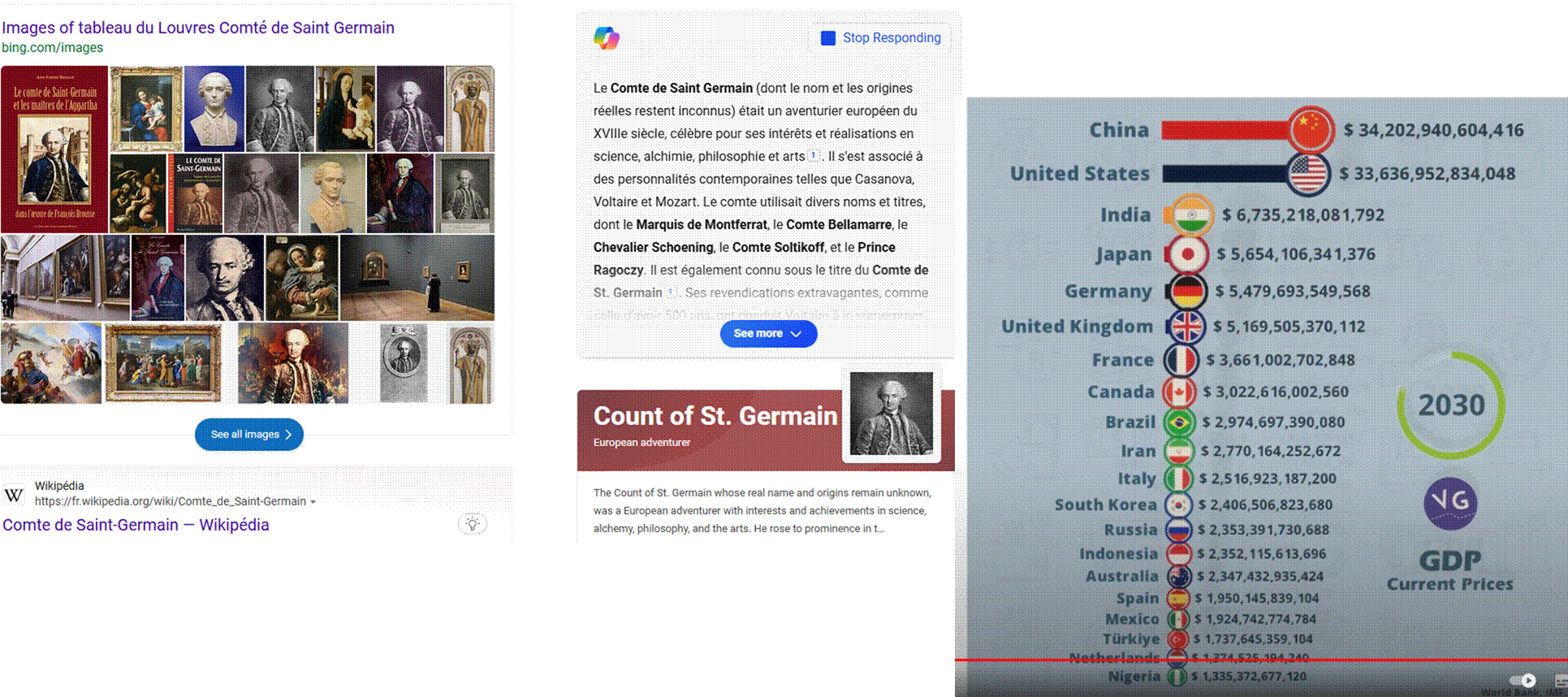This screenshot has height=697, width=1568.
Task: Click the 'Count of St. Germain' card title
Action: 715,416
